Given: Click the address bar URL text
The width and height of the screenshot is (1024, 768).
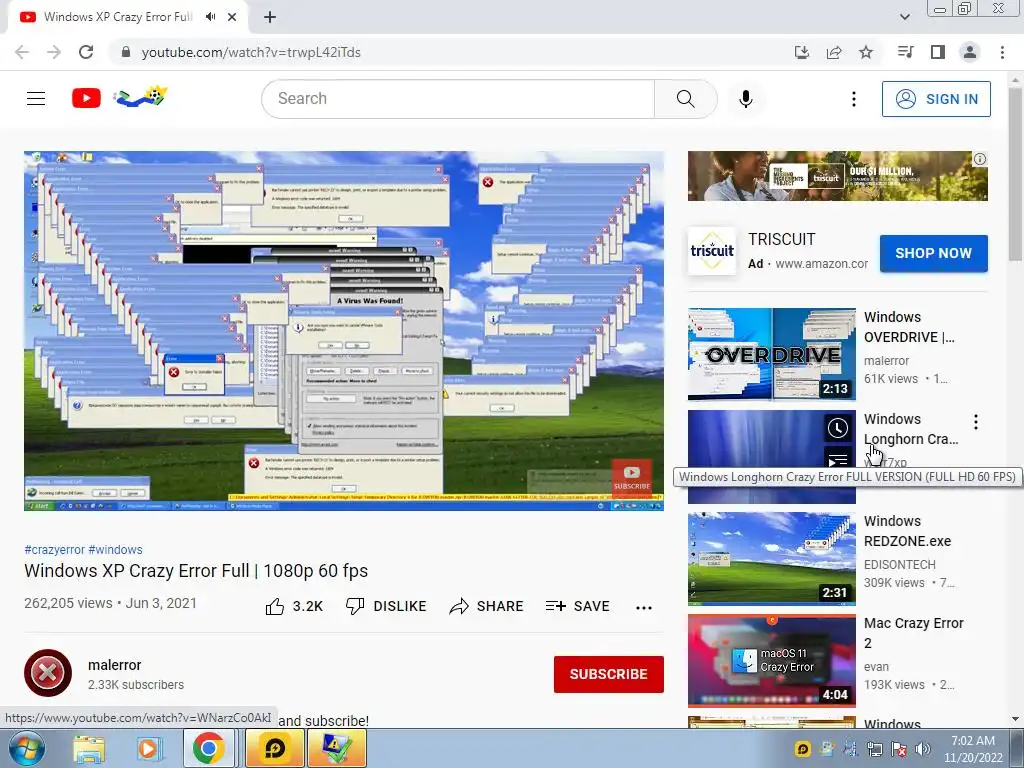Looking at the screenshot, I should coord(251,52).
